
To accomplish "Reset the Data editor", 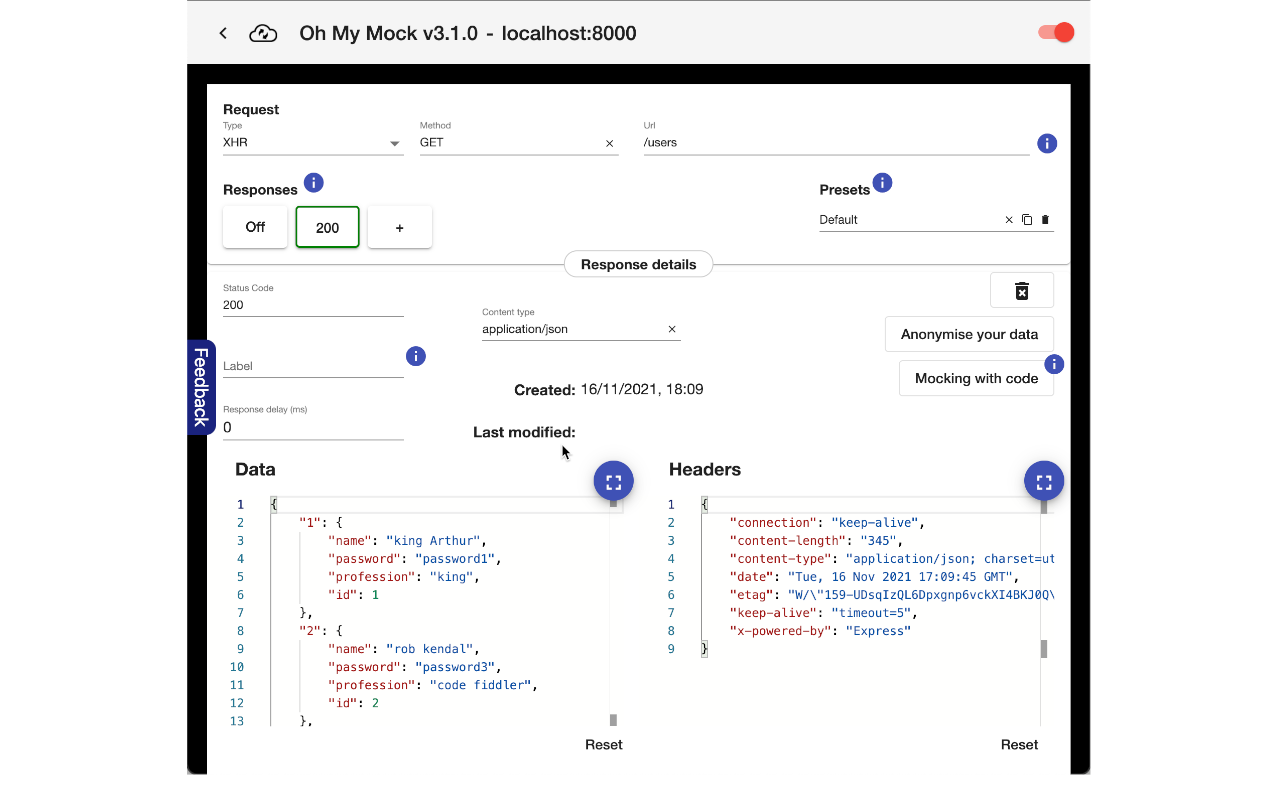I will (604, 744).
